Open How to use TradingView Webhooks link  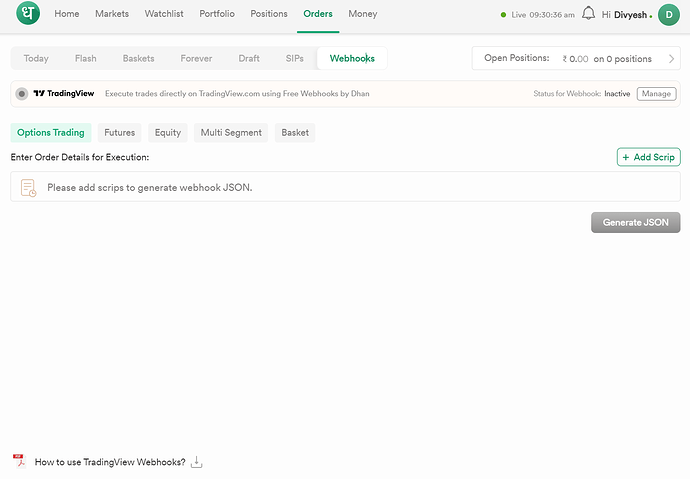click(110, 462)
